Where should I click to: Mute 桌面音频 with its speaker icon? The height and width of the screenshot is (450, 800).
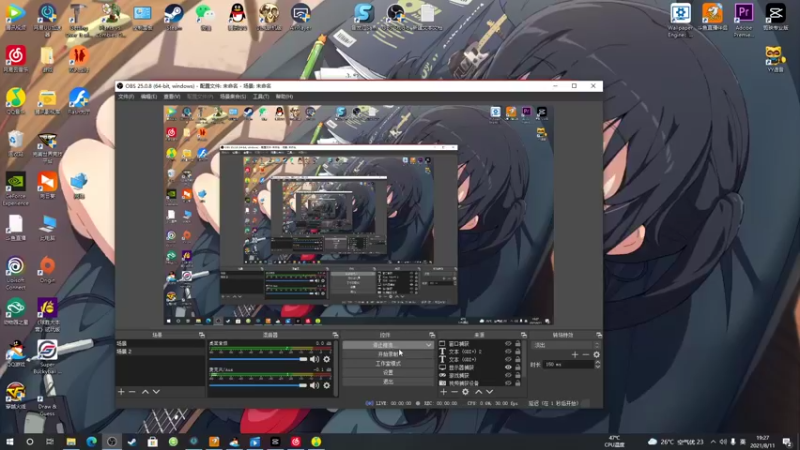(314, 359)
